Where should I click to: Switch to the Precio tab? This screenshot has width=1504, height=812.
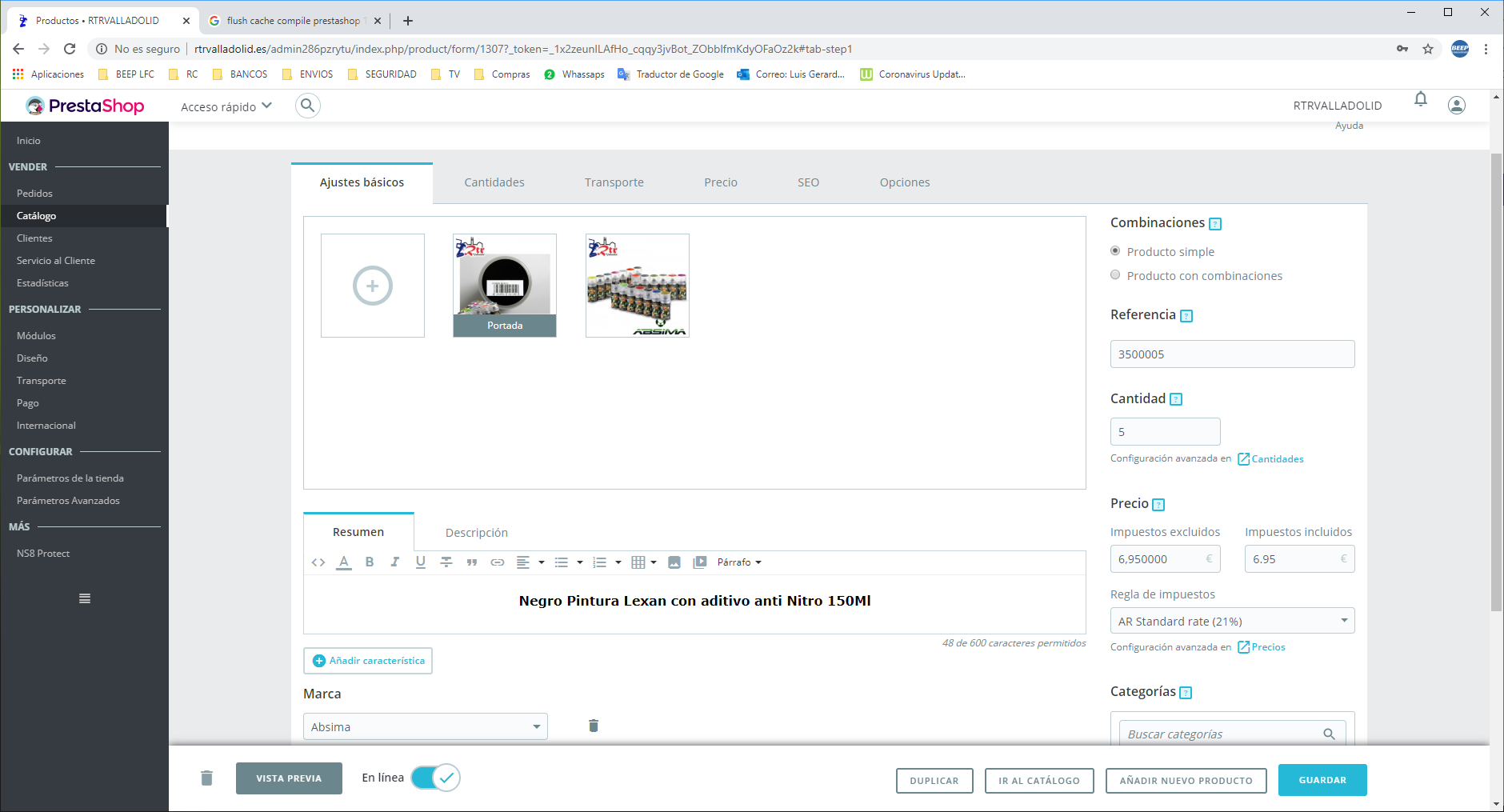coord(721,182)
